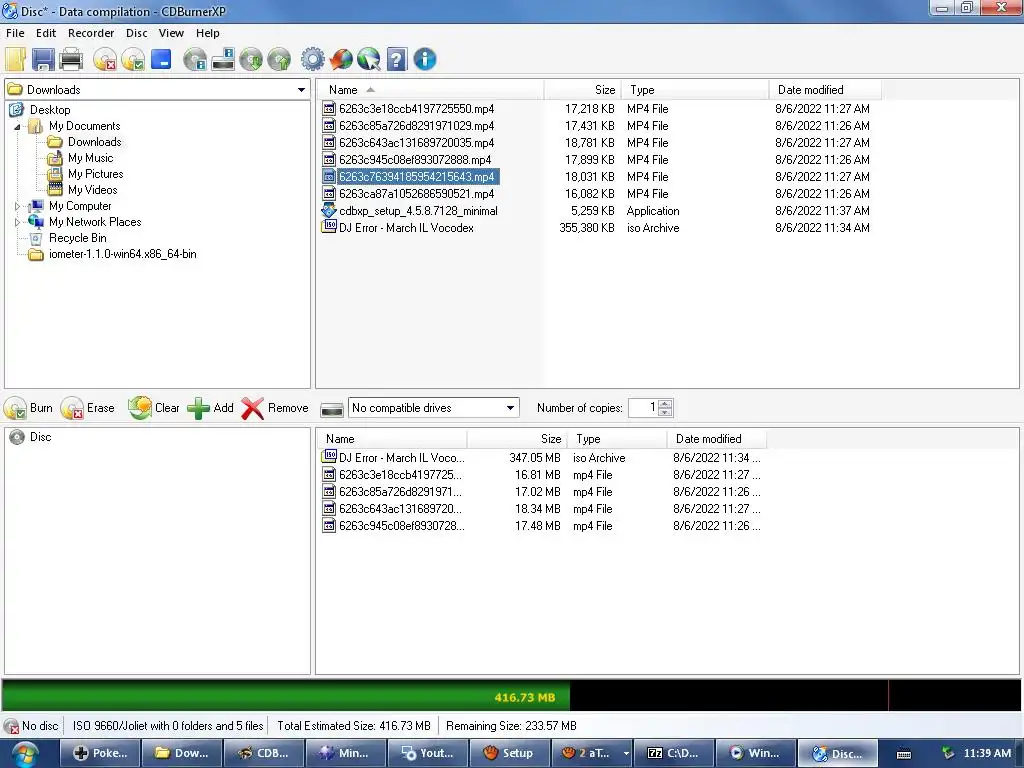
Task: Sort compilation list by Type column
Action: (x=617, y=439)
